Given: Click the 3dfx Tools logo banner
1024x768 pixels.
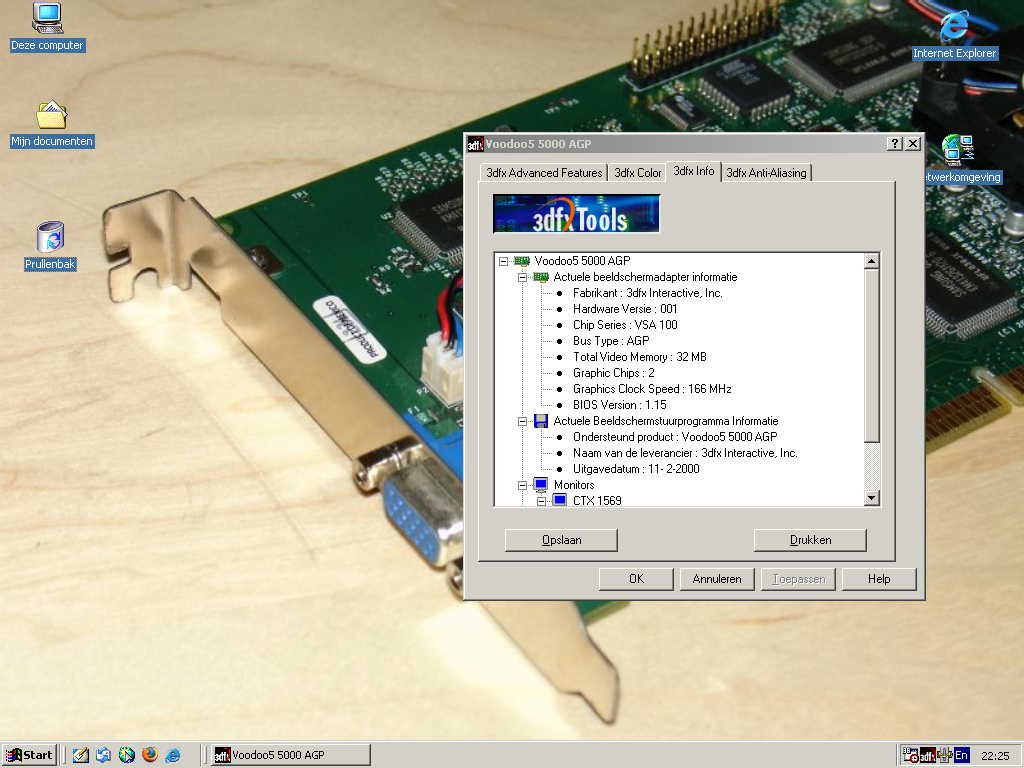Looking at the screenshot, I should click(x=576, y=214).
